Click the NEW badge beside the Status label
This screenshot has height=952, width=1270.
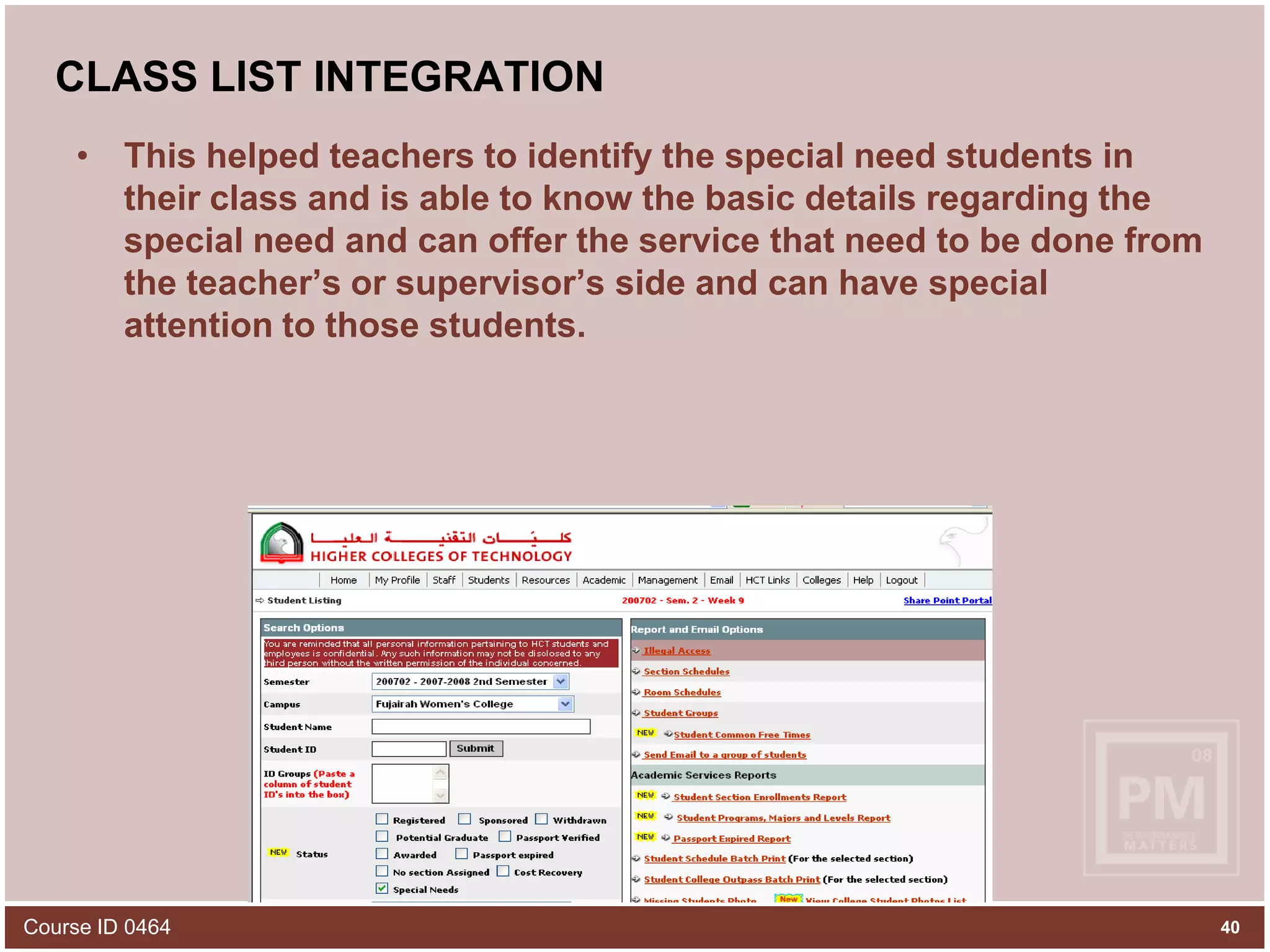tap(278, 853)
